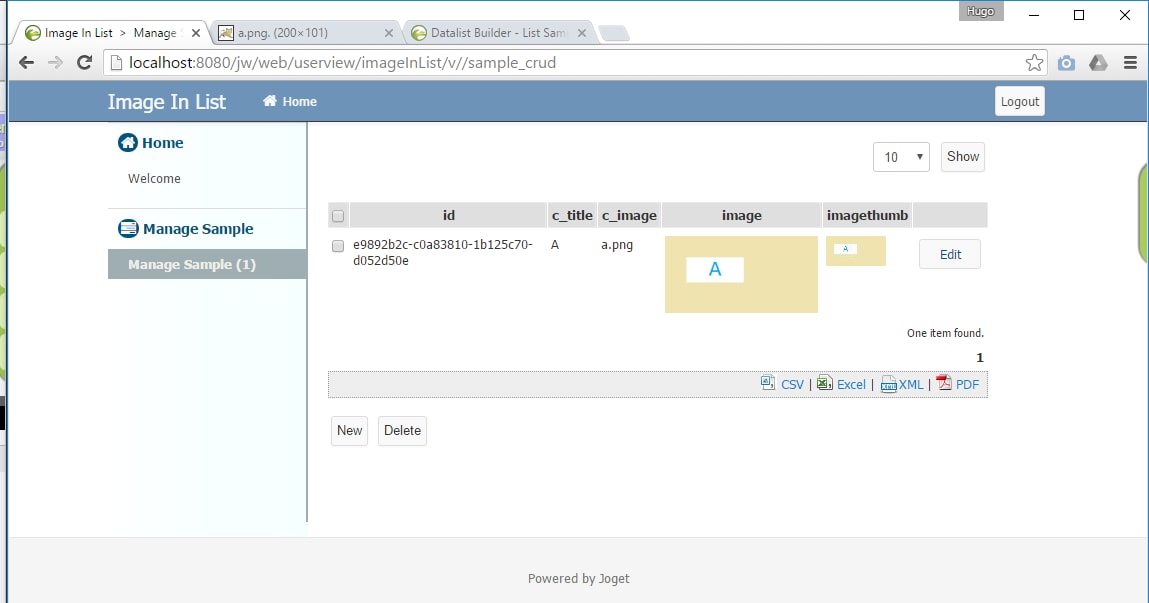Close the Image In List tab
1149x603 pixels.
pyautogui.click(x=196, y=33)
